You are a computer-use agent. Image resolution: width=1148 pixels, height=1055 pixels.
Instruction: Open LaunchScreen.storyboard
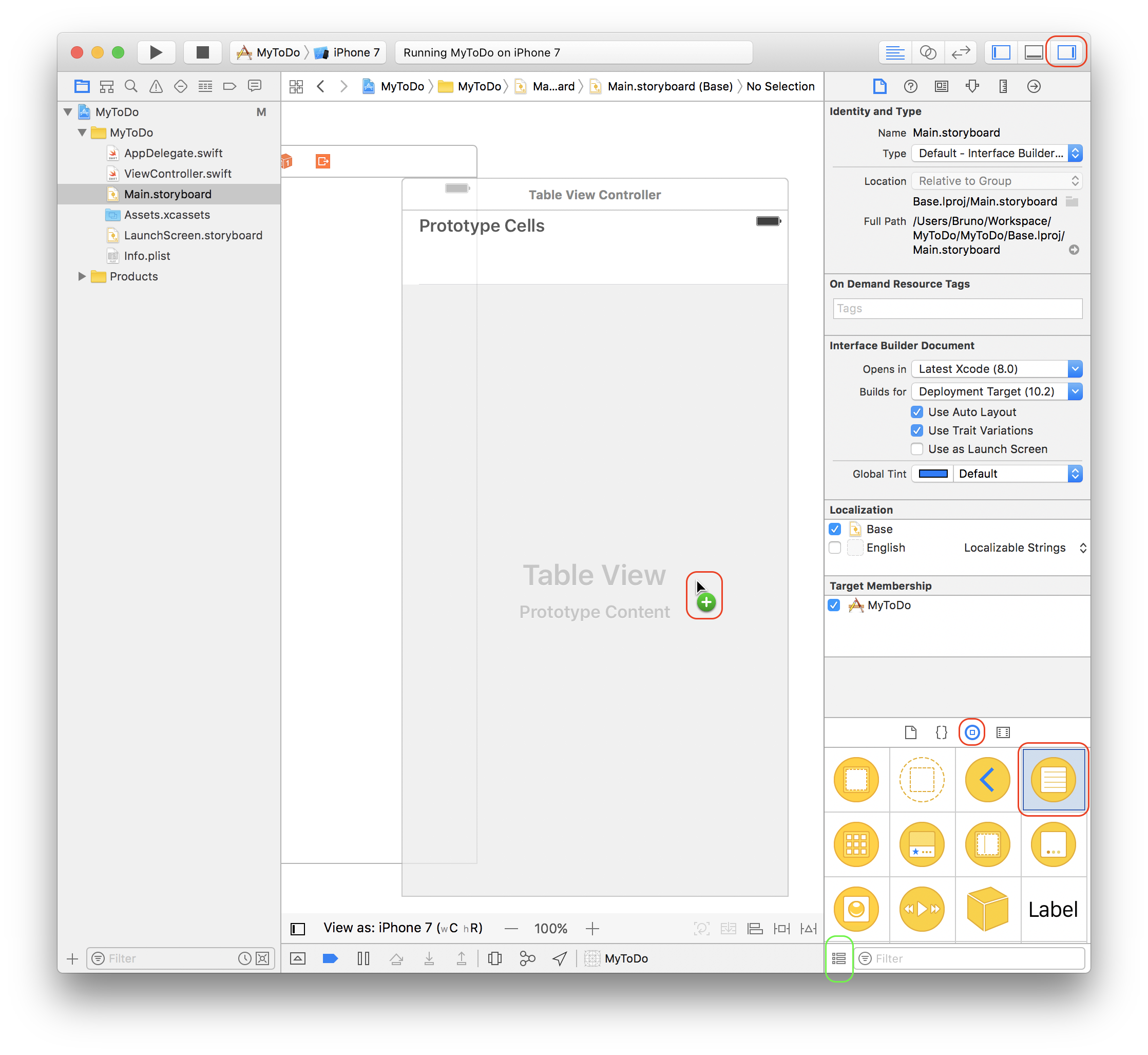click(193, 235)
